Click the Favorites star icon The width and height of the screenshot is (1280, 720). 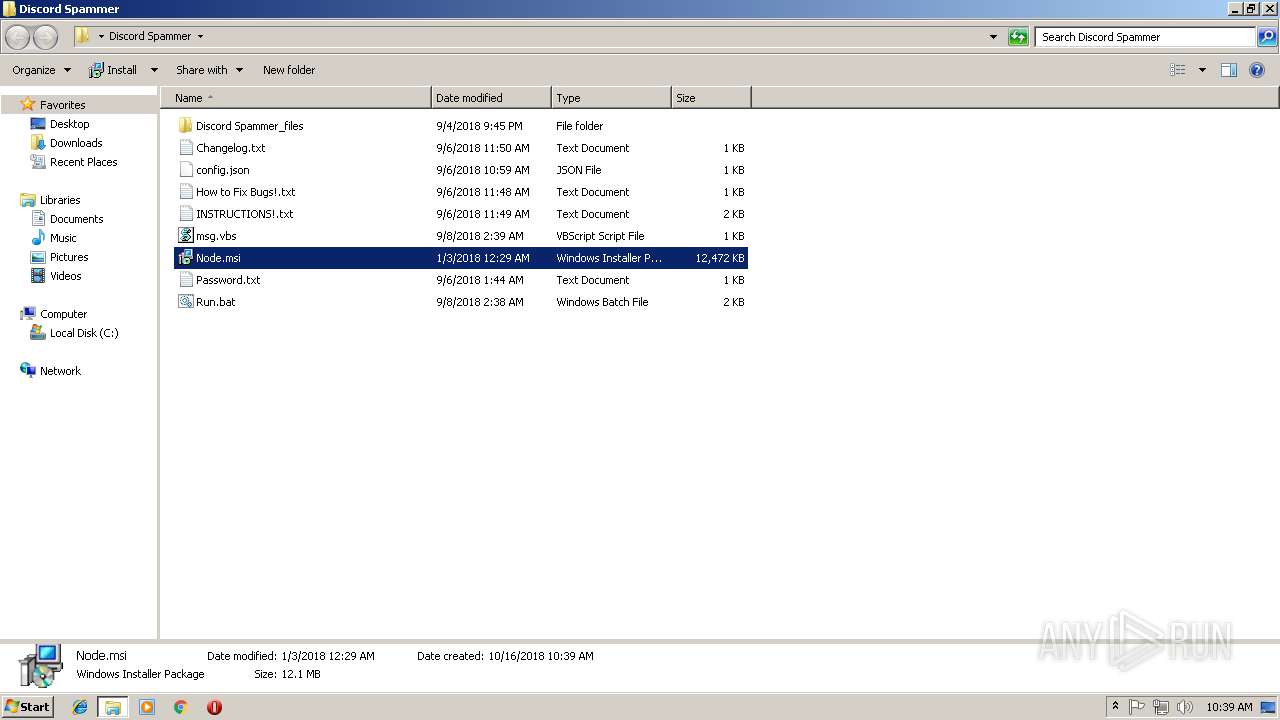[x=28, y=104]
